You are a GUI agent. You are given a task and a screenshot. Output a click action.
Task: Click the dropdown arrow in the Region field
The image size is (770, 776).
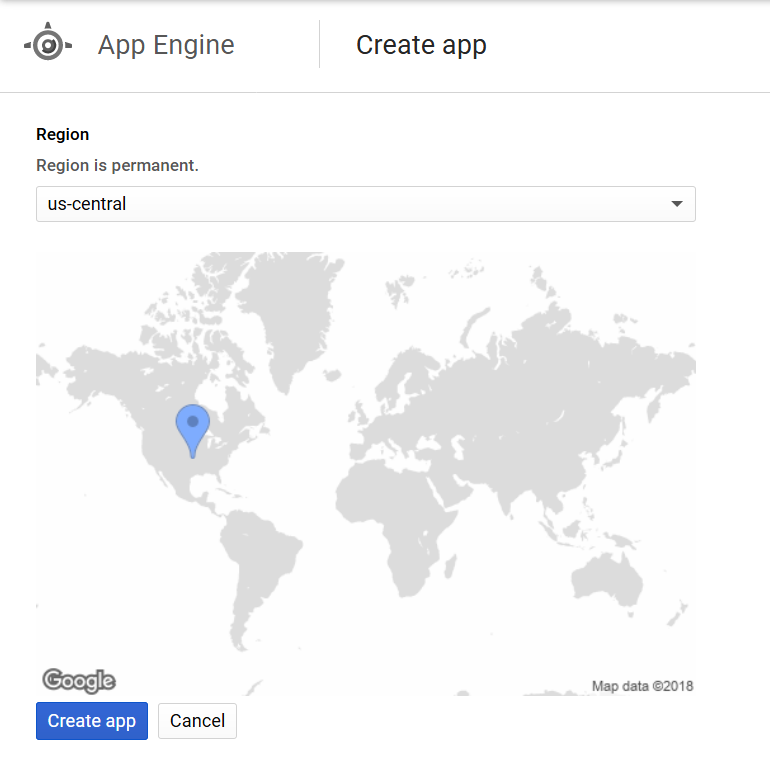point(676,204)
